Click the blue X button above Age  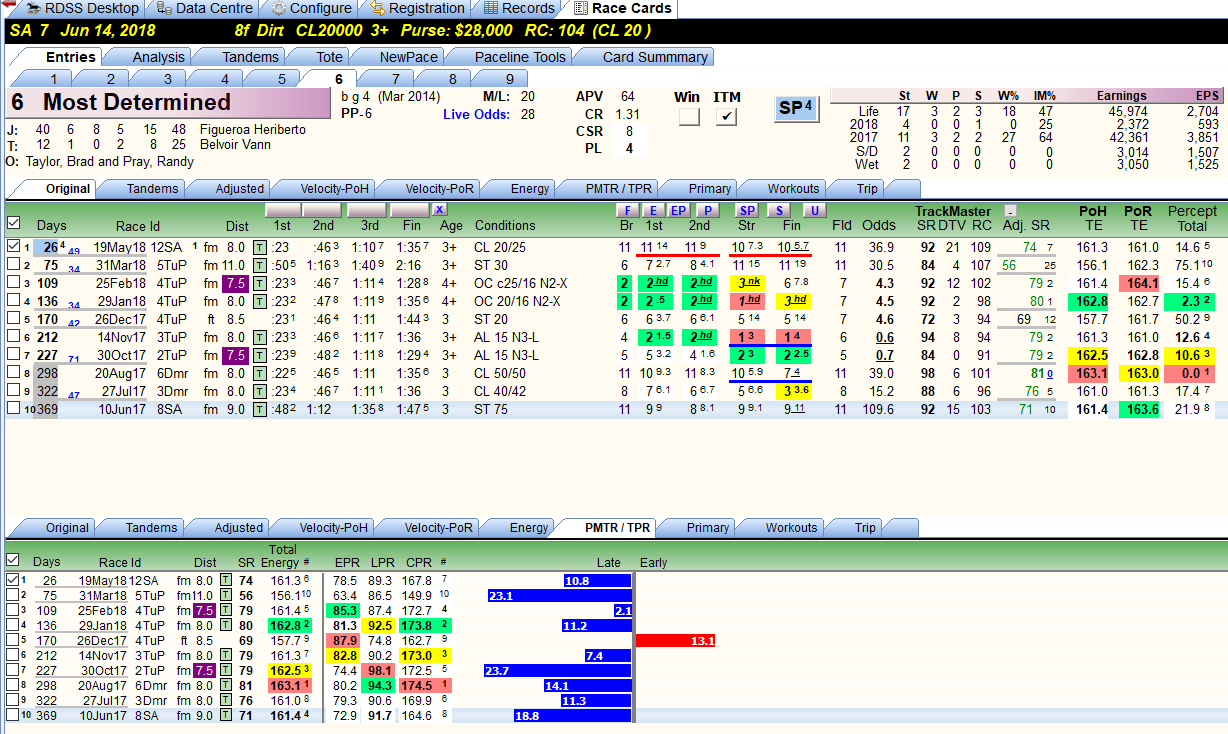click(440, 209)
